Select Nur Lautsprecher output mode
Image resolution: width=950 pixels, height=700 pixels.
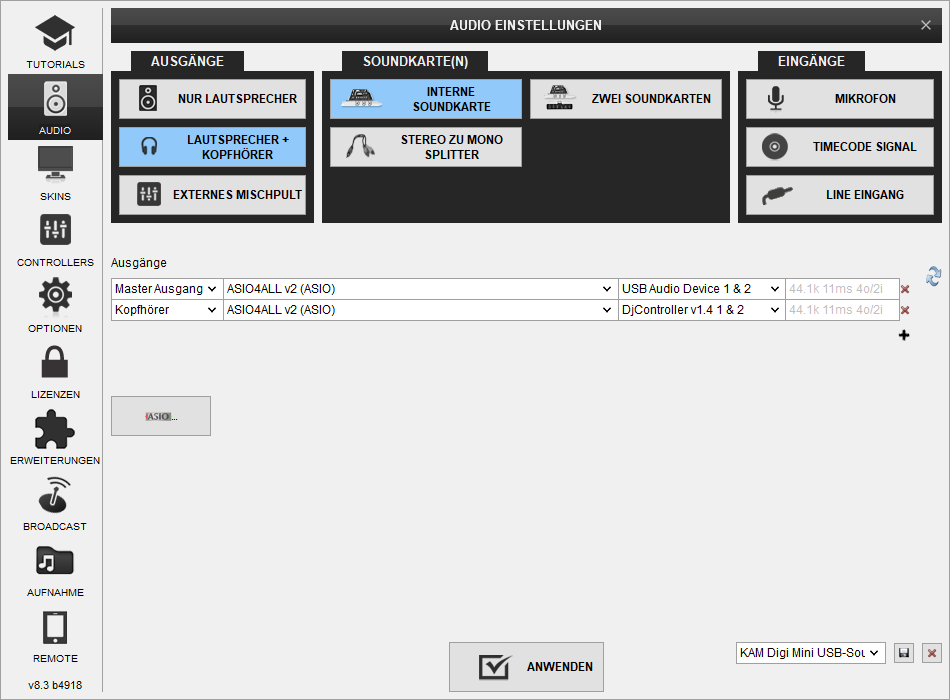(x=212, y=99)
